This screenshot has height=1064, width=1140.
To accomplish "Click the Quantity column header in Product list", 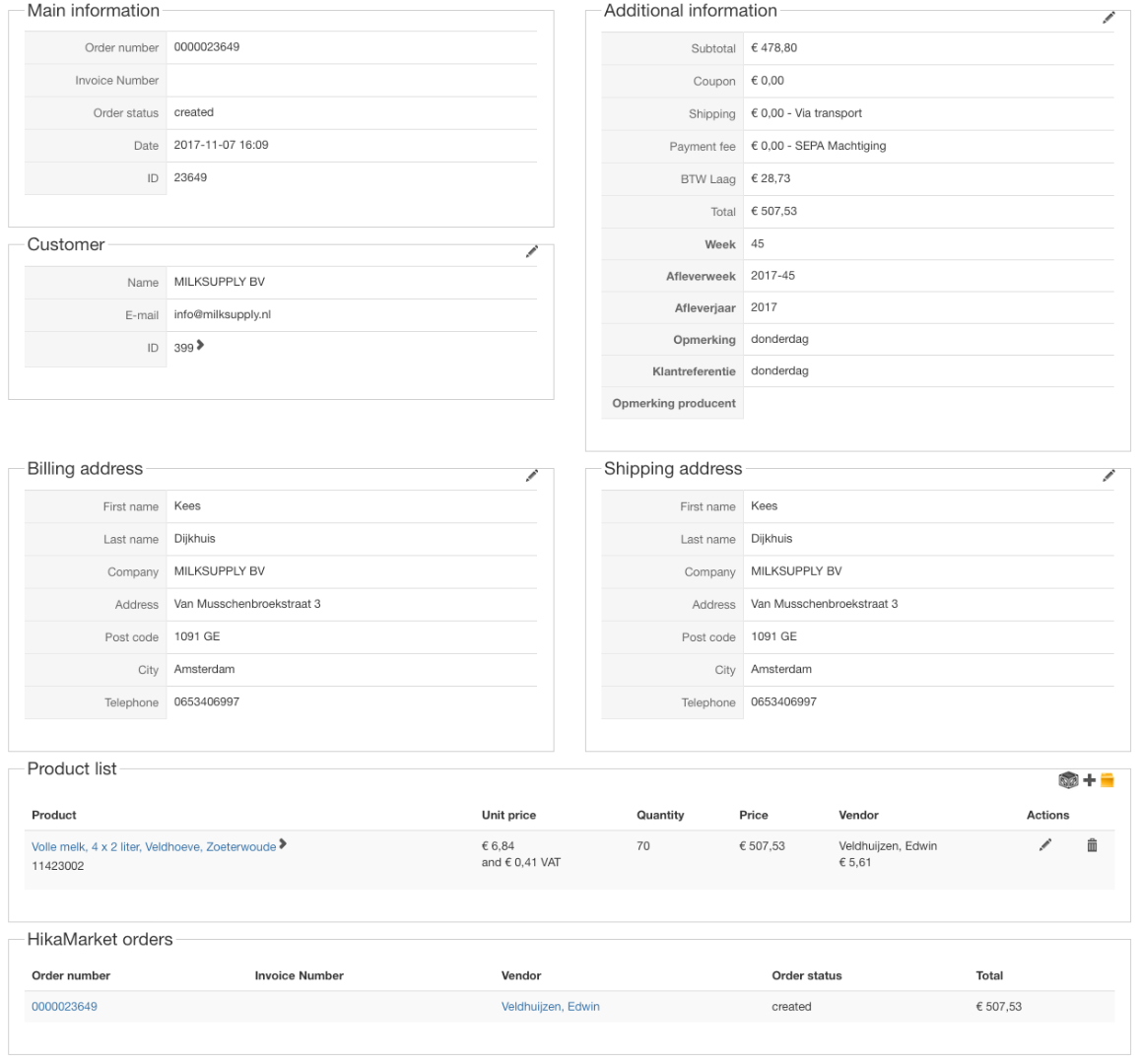I will [x=660, y=815].
